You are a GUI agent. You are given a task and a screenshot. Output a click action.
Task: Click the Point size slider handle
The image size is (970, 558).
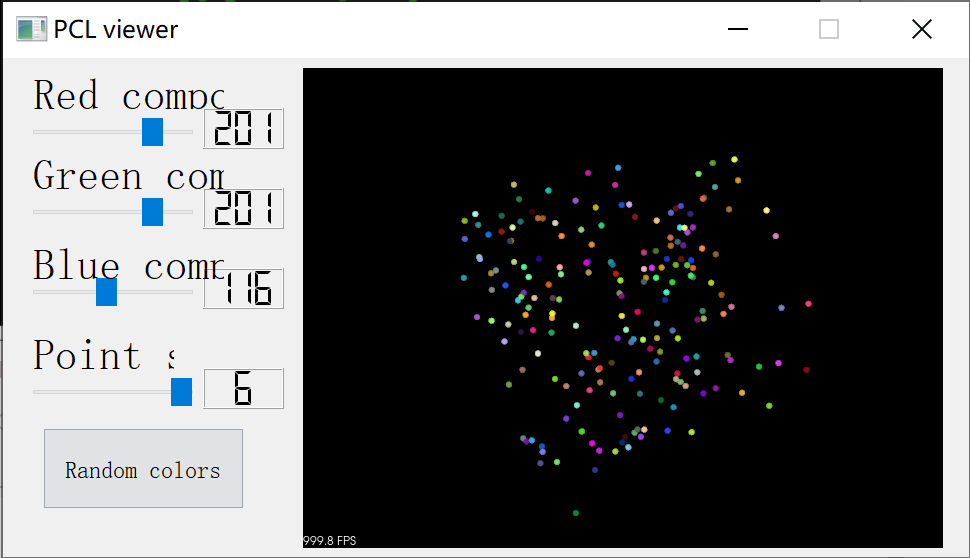pyautogui.click(x=181, y=392)
